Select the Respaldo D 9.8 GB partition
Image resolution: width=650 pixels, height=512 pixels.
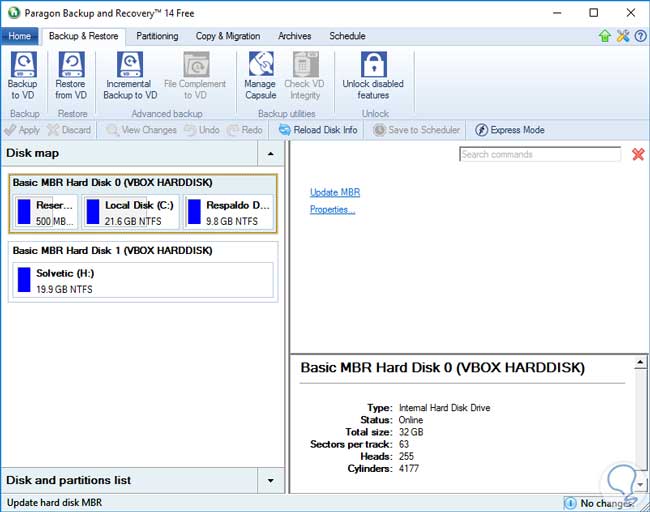[x=229, y=213]
